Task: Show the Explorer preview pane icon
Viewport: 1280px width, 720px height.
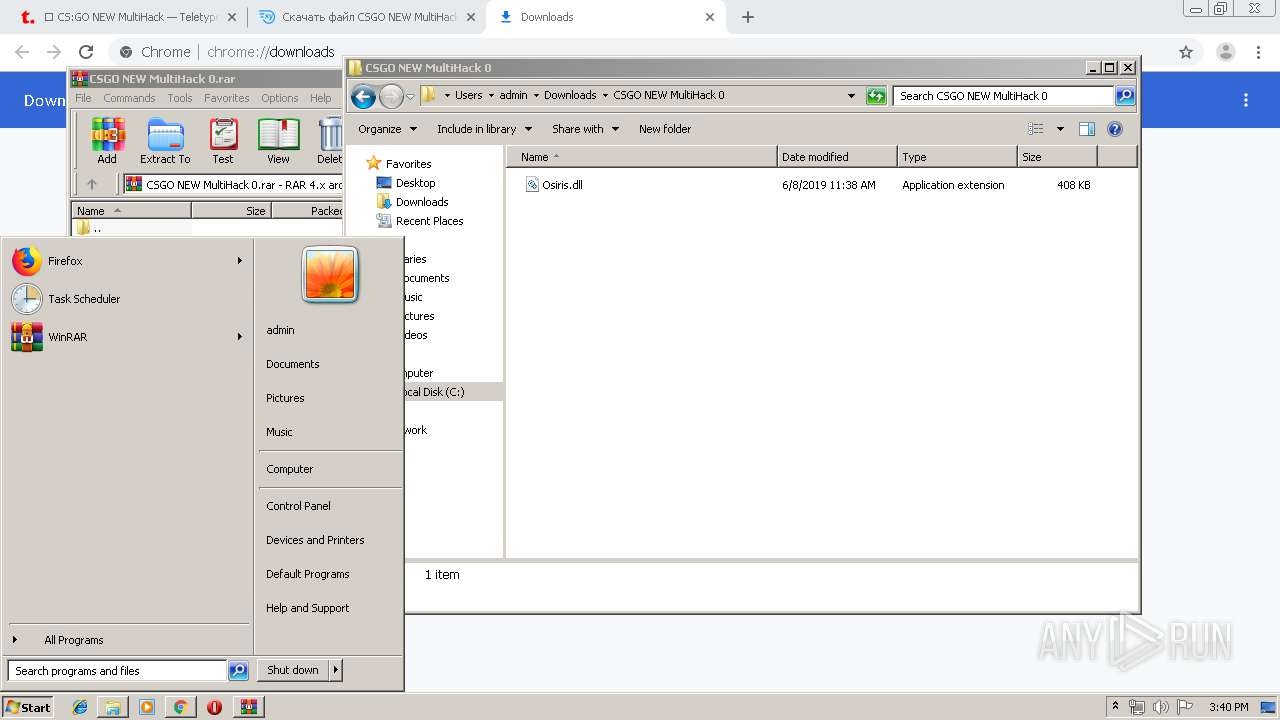Action: coord(1087,129)
